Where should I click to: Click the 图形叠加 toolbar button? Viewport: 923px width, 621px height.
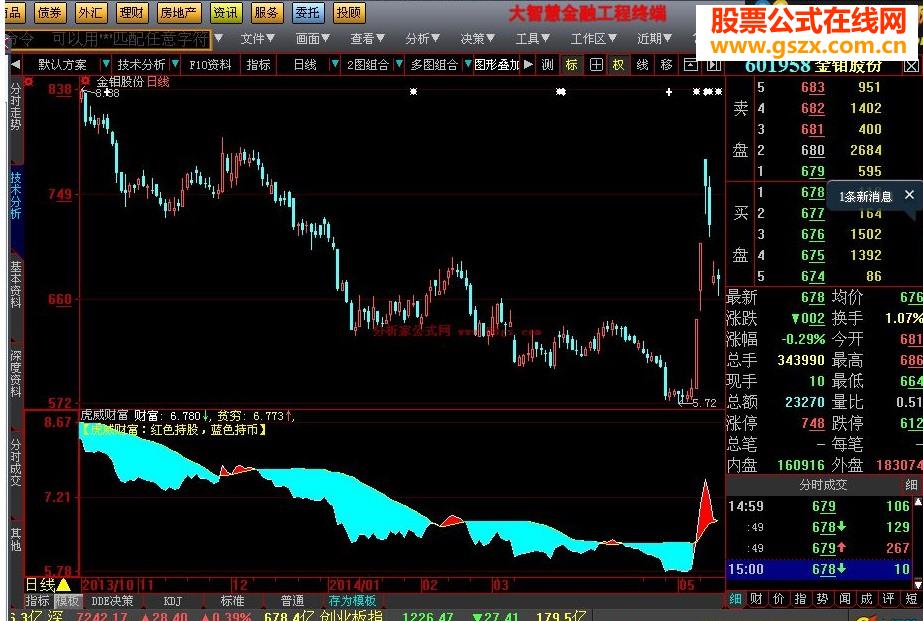point(497,65)
